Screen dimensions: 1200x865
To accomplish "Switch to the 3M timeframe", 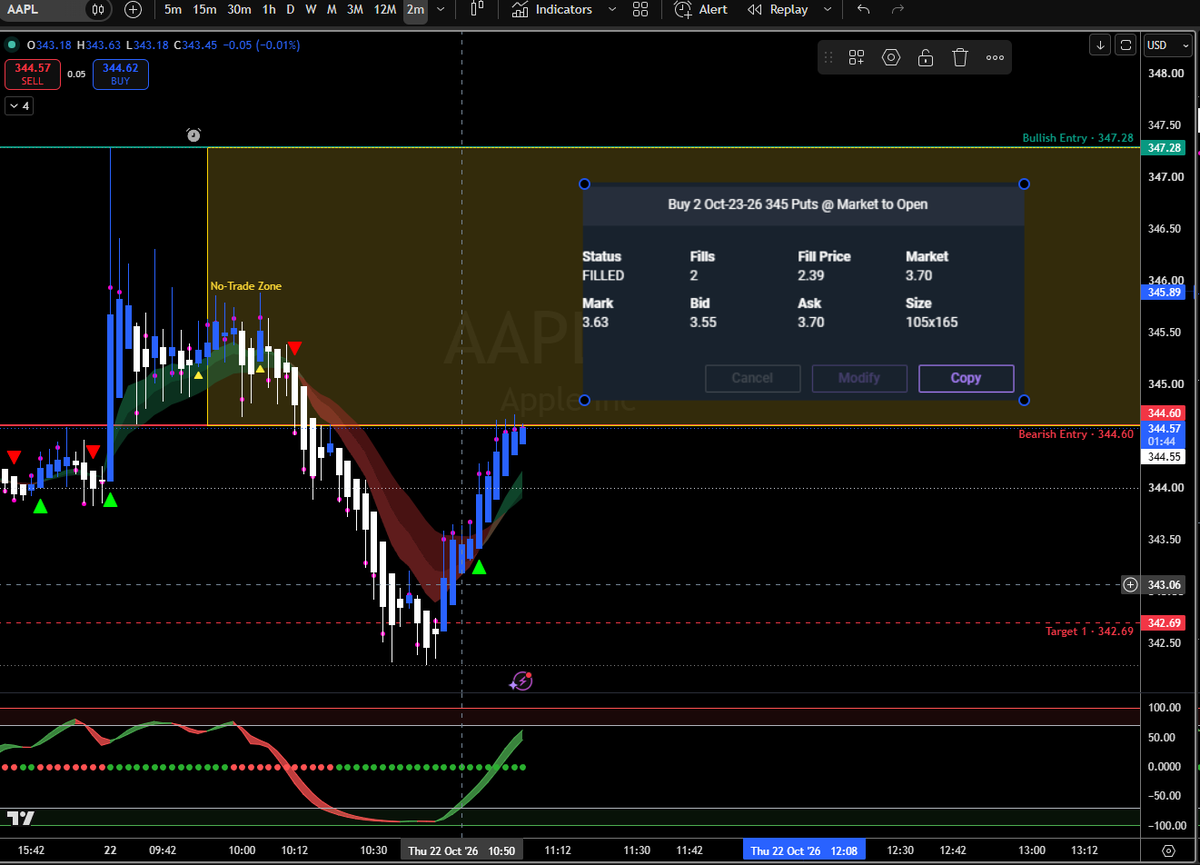I will [355, 10].
